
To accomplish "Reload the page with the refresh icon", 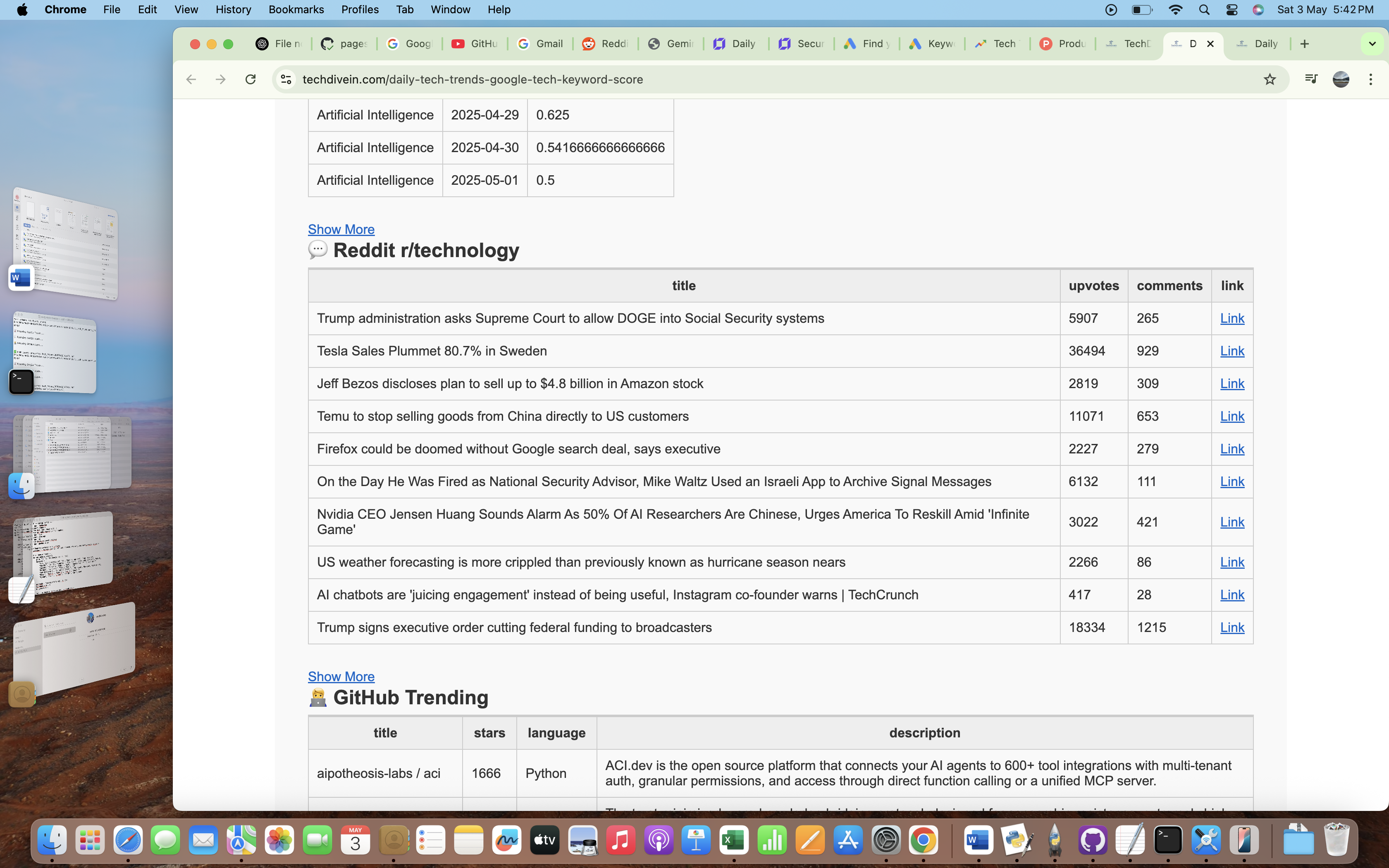I will [x=250, y=79].
